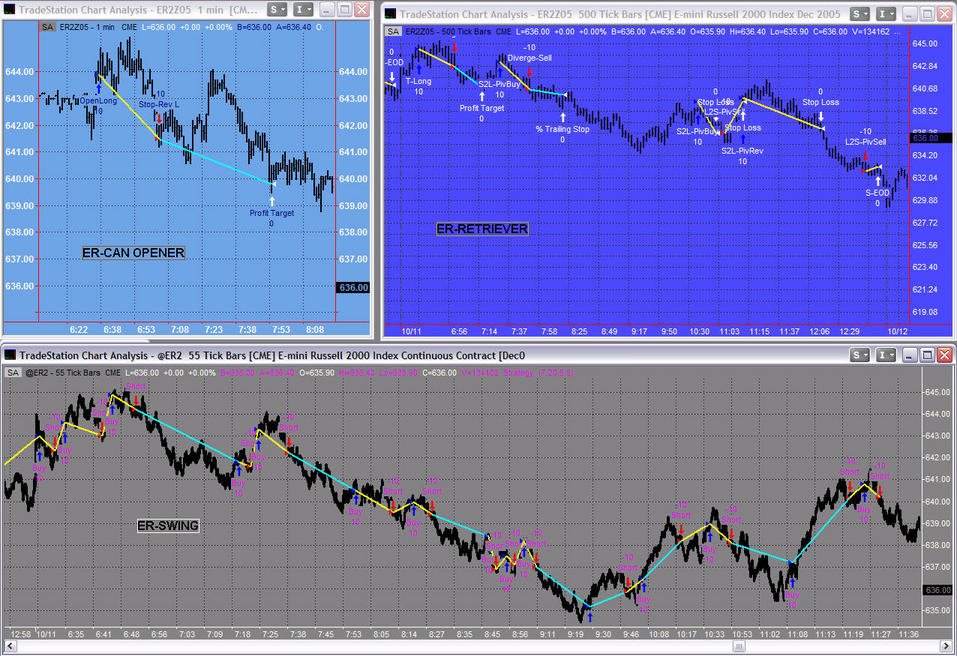Image resolution: width=957 pixels, height=656 pixels.
Task: Click the SA badge in the 500 Tick Bars chart
Action: [x=394, y=32]
